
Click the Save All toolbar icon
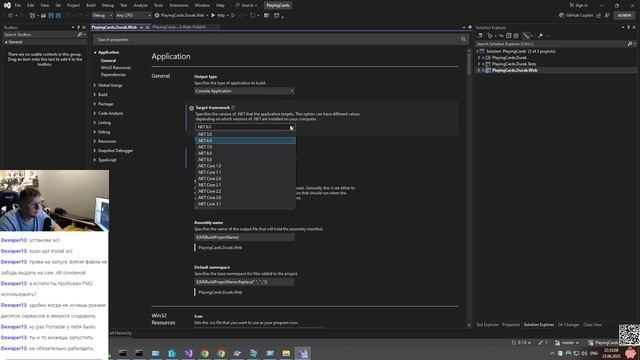(58, 16)
